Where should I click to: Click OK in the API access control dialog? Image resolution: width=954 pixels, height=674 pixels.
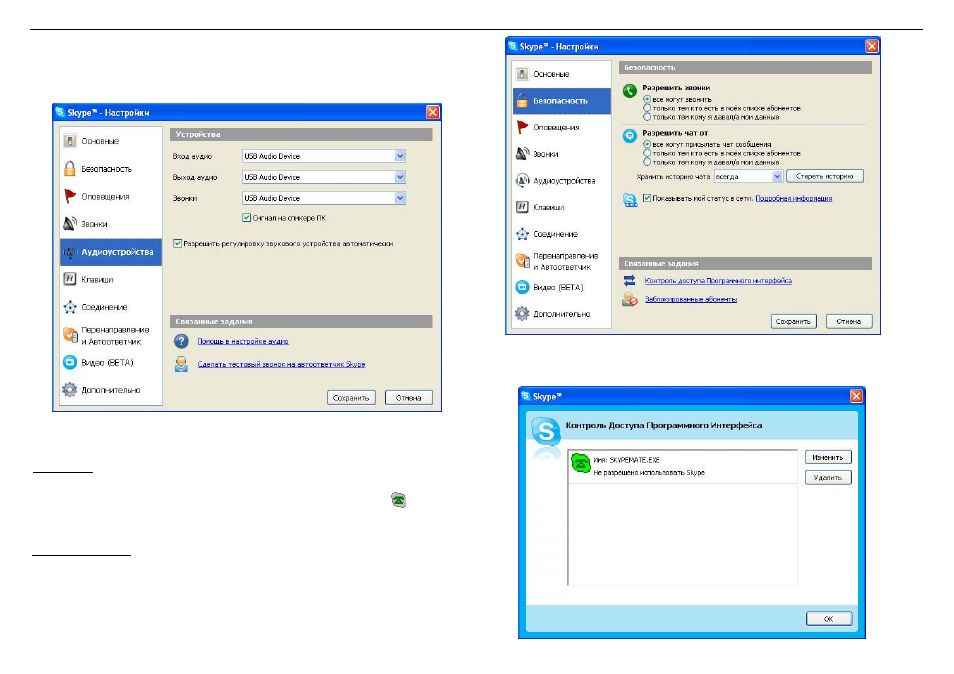pyautogui.click(x=829, y=619)
